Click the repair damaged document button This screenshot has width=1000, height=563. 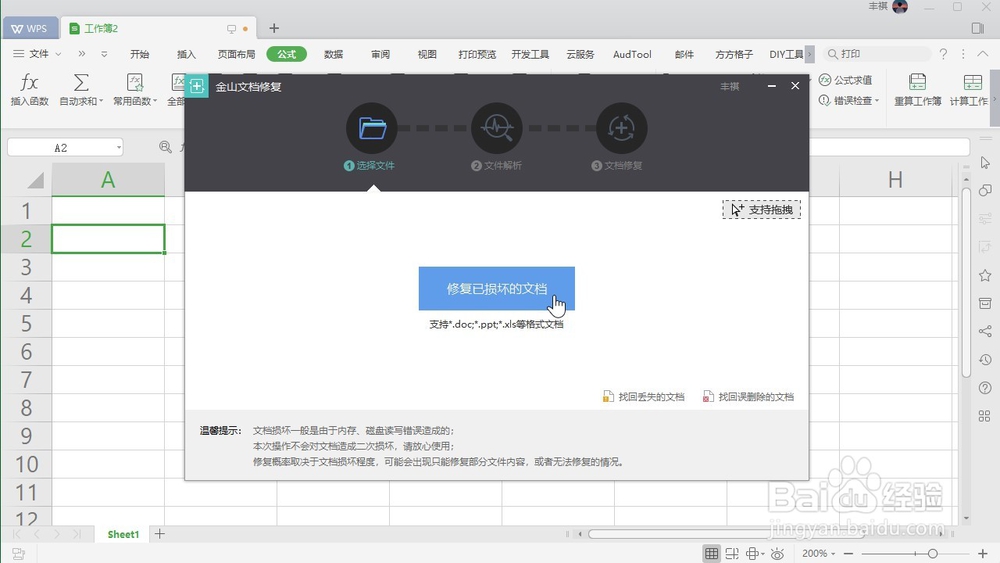[x=497, y=289]
